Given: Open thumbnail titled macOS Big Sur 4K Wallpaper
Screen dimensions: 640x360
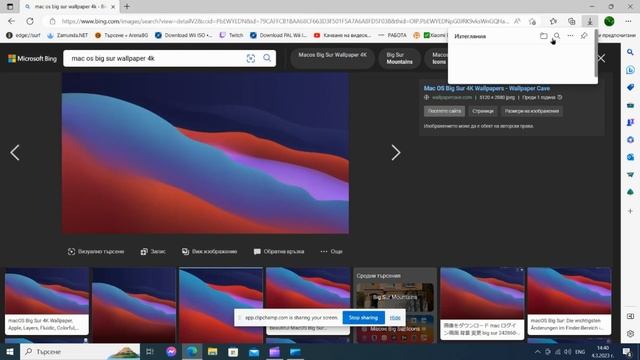Looking at the screenshot, I should click(x=47, y=301).
